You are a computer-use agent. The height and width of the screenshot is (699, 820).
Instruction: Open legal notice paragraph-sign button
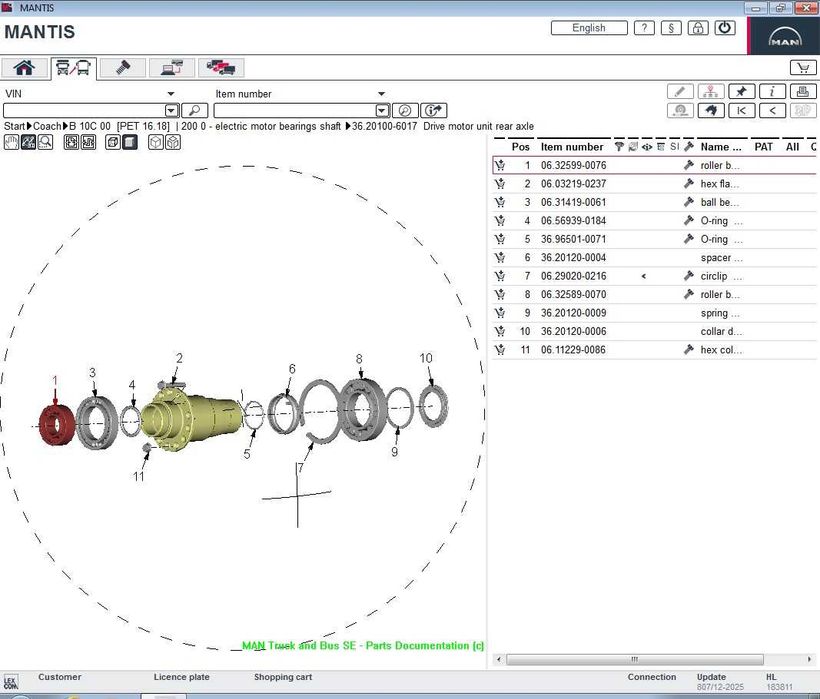tap(671, 28)
